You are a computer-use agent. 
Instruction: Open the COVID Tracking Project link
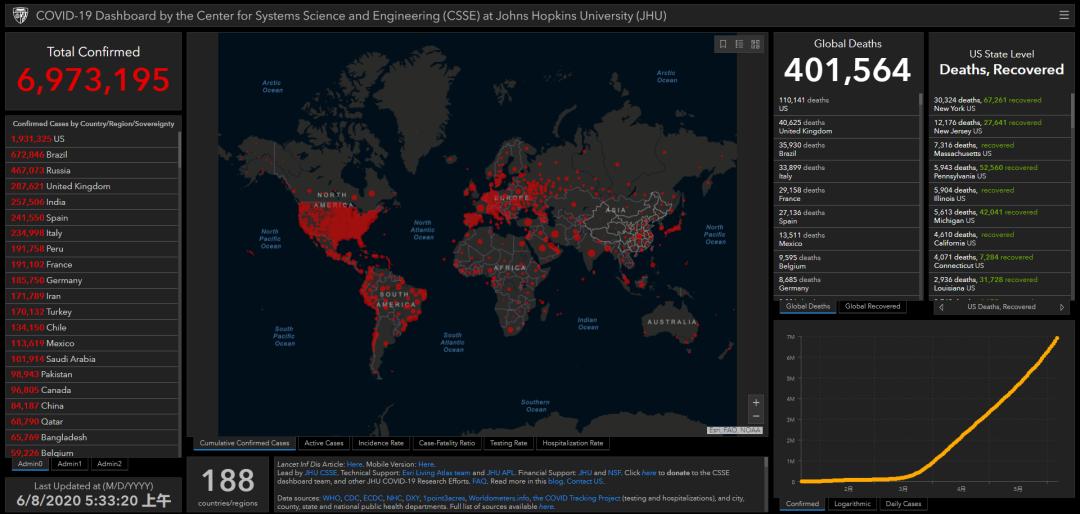tap(576, 497)
